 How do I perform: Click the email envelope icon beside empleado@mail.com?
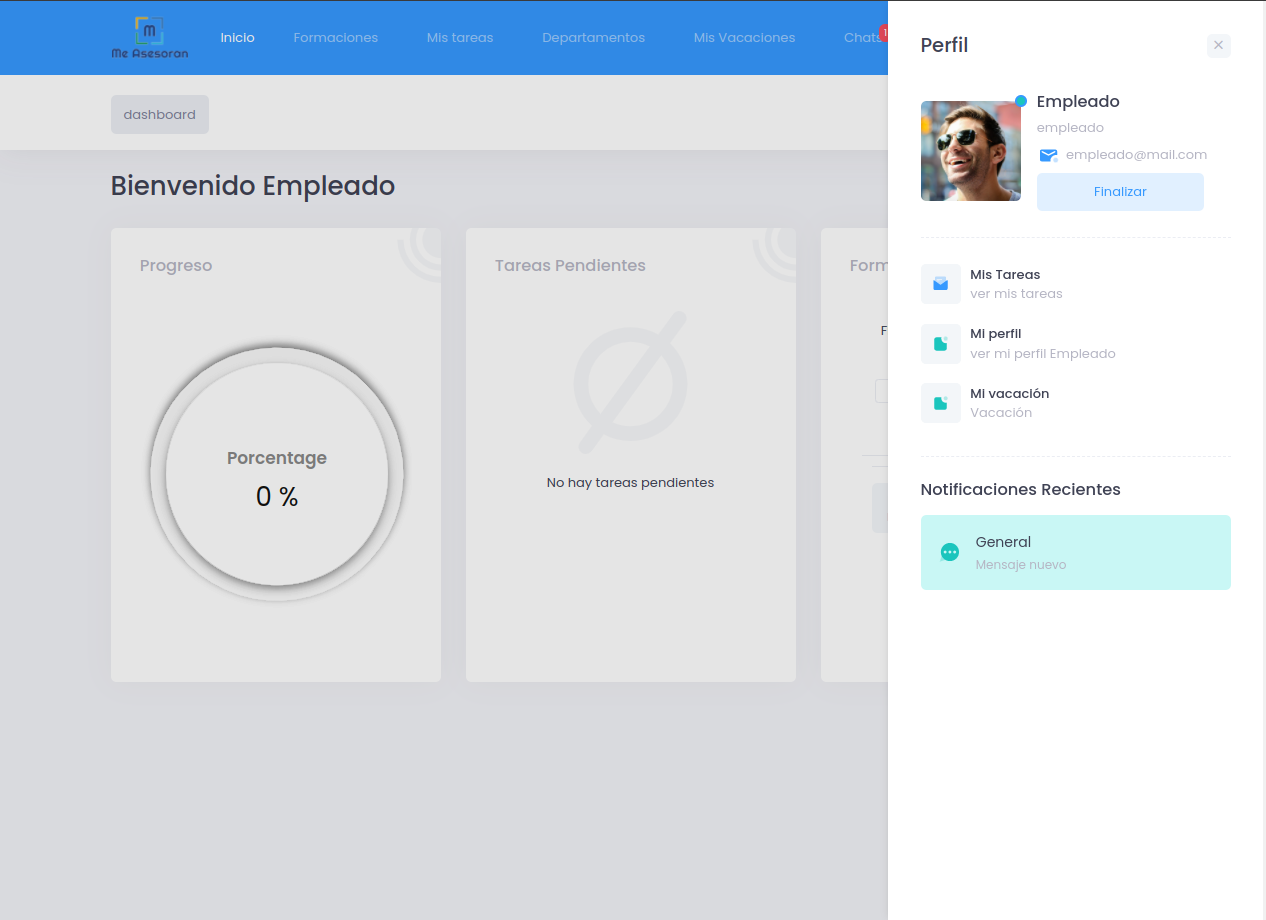[1048, 155]
